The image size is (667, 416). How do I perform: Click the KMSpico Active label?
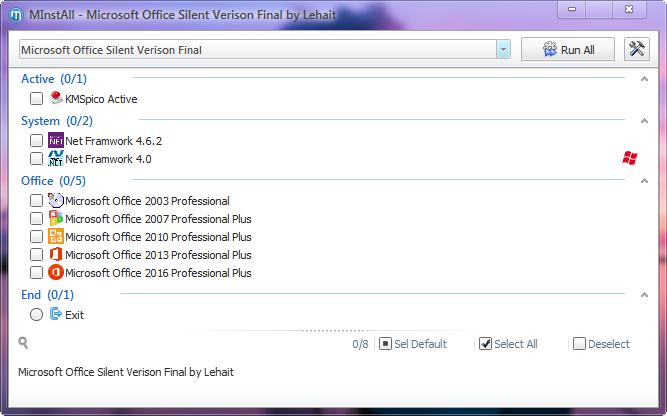click(101, 99)
